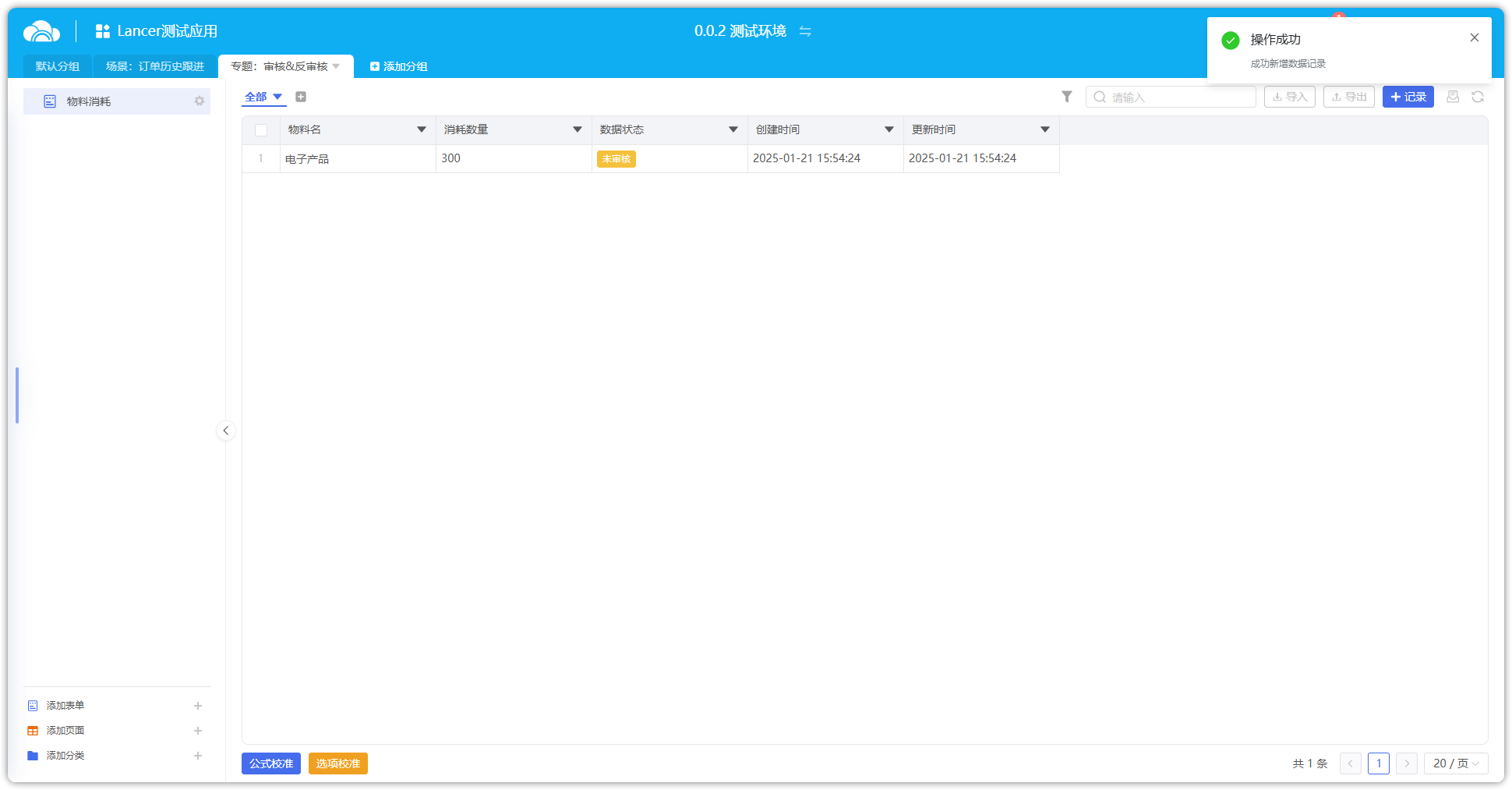
Task: Open 消耗数量 column dropdown arrow
Action: coord(578,129)
